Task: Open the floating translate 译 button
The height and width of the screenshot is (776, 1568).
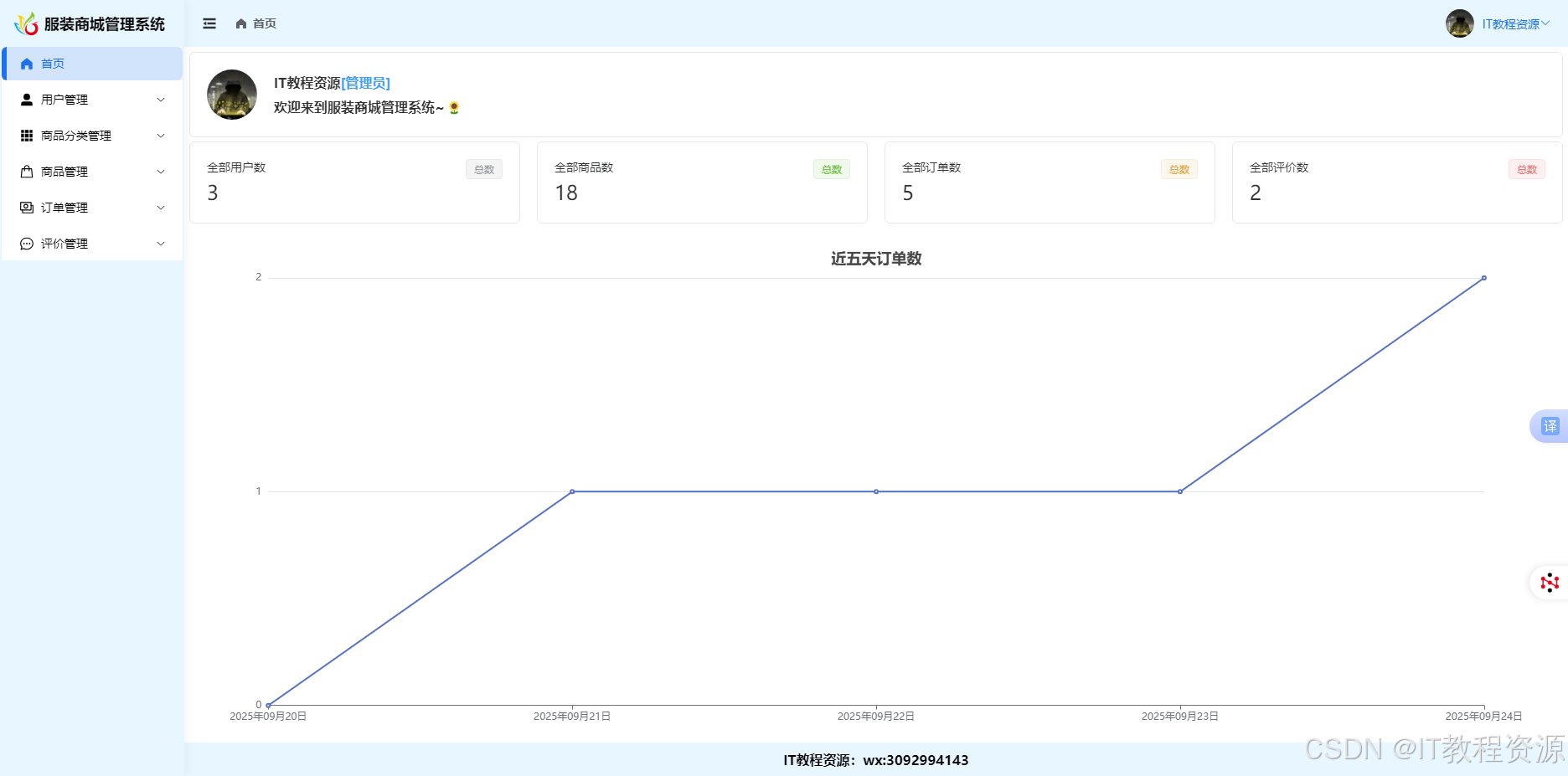Action: (1550, 426)
